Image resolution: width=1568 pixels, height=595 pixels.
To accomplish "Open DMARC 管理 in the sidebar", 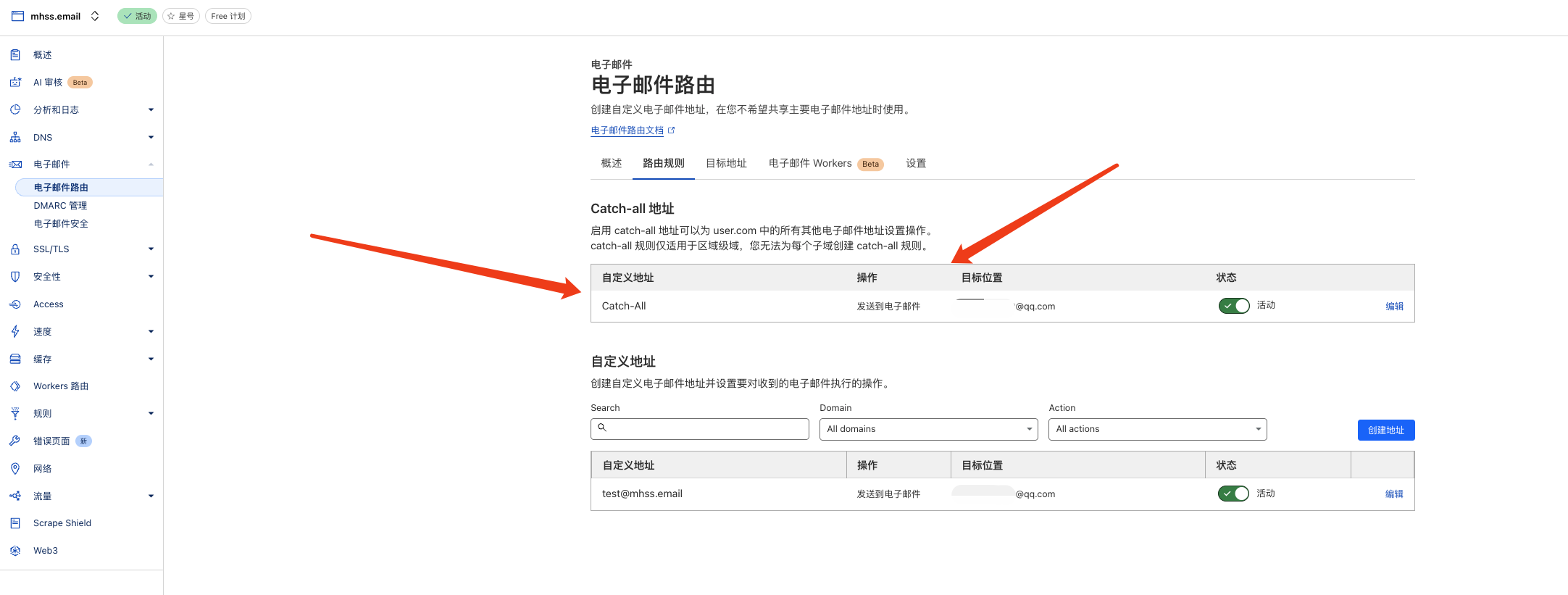I will click(60, 206).
